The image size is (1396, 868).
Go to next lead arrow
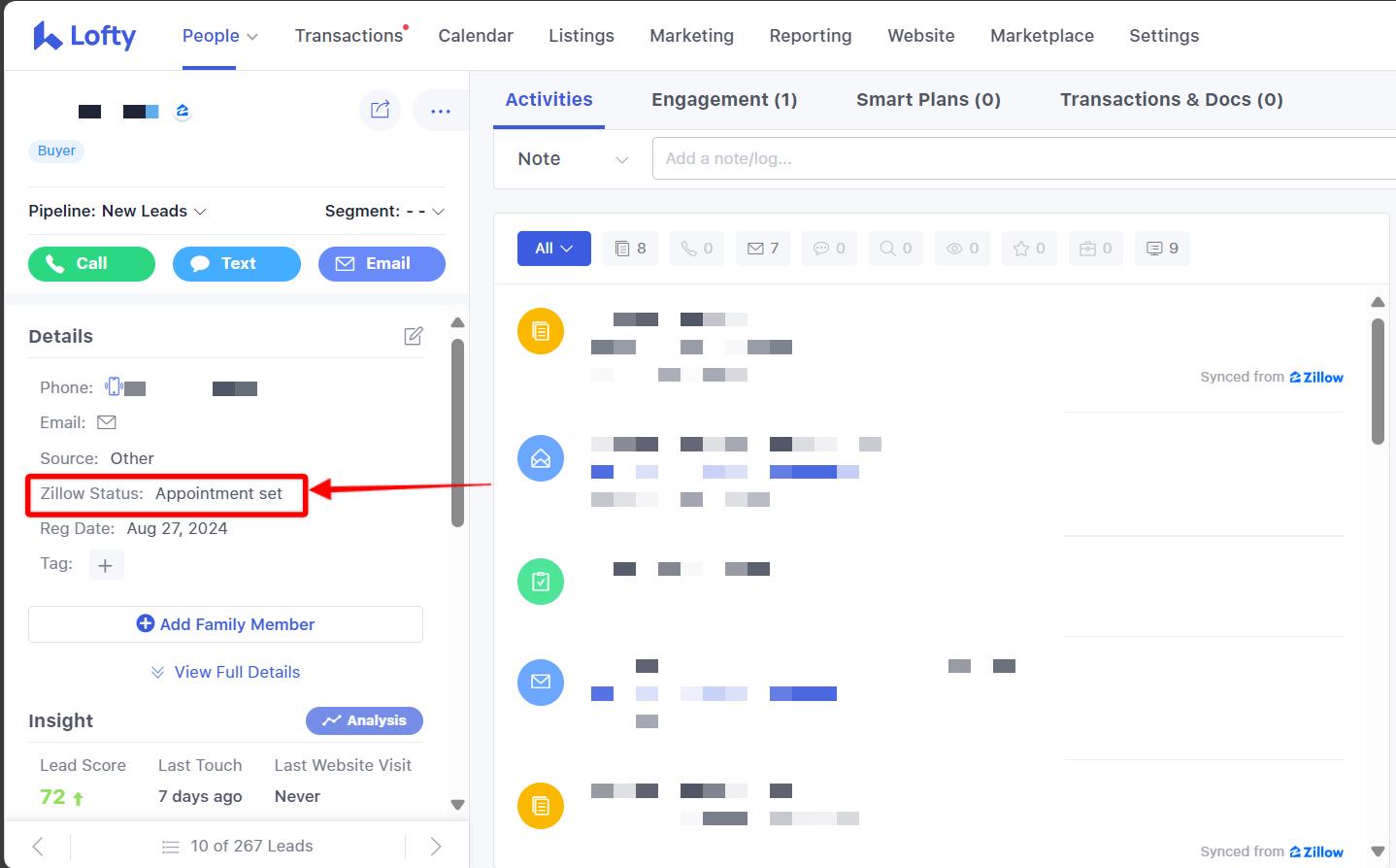point(435,846)
